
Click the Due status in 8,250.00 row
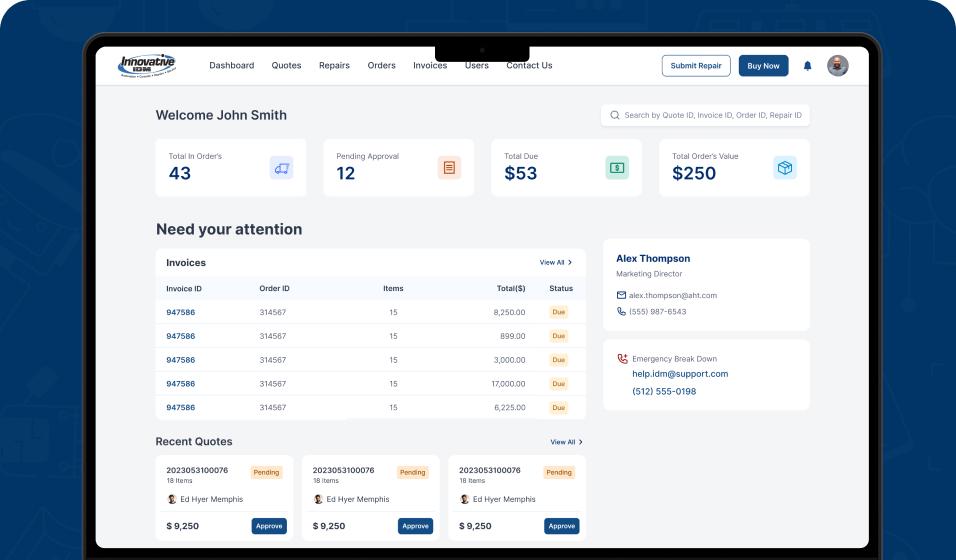558,312
